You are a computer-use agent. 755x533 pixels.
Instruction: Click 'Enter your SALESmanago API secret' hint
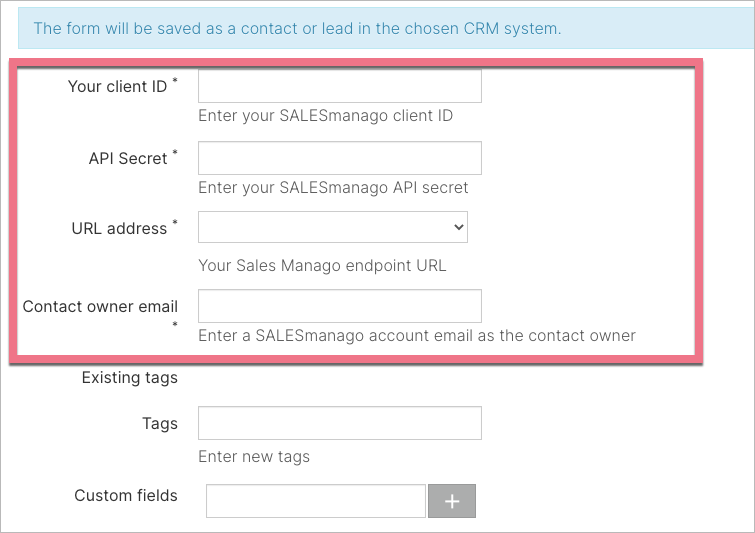coord(333,187)
